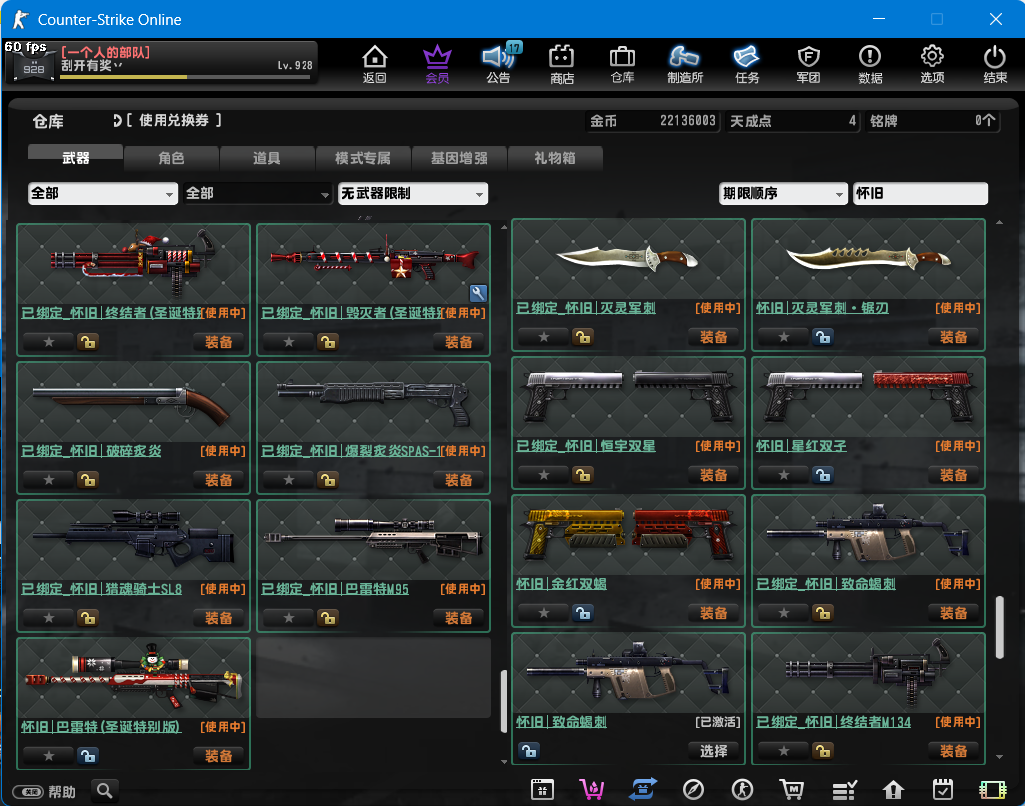Viewport: 1025px width, 806px height.
Task: Click the level 928 rank badge
Action: click(x=33, y=67)
